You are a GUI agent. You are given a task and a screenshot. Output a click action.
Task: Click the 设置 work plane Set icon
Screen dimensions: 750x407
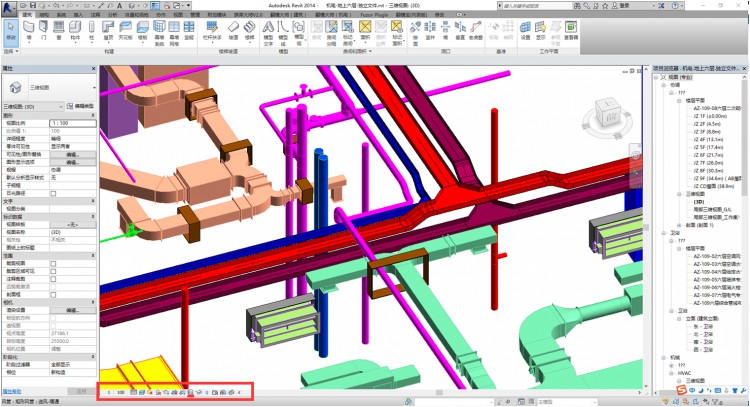pyautogui.click(x=525, y=30)
